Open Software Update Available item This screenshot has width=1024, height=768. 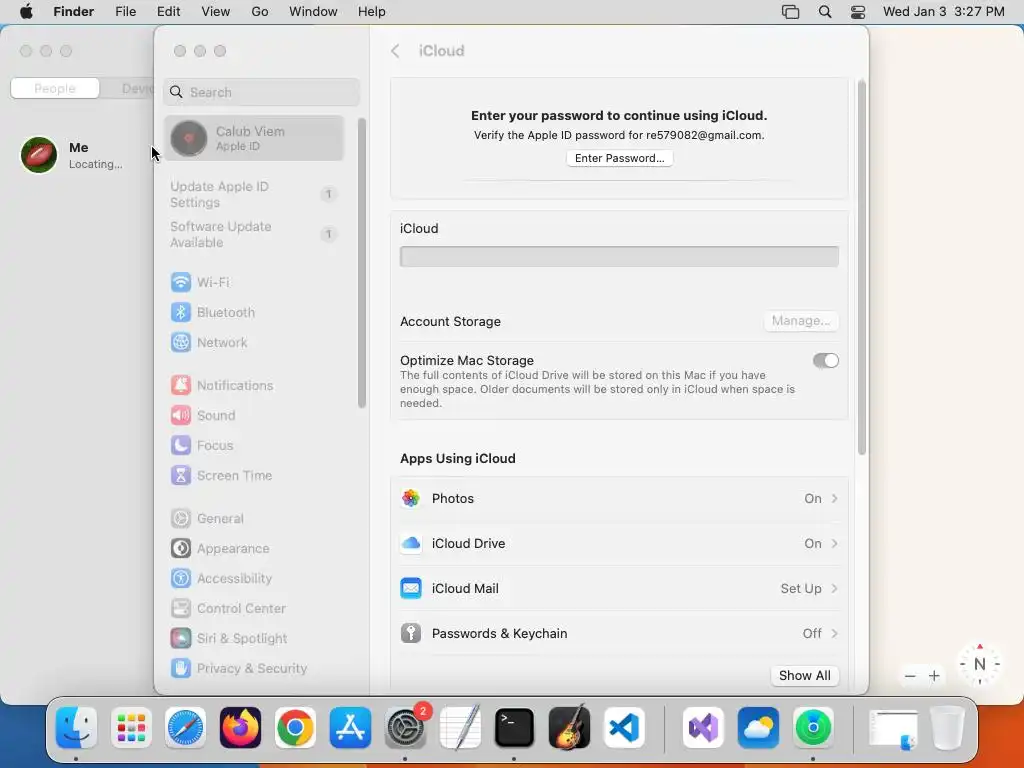(x=254, y=234)
